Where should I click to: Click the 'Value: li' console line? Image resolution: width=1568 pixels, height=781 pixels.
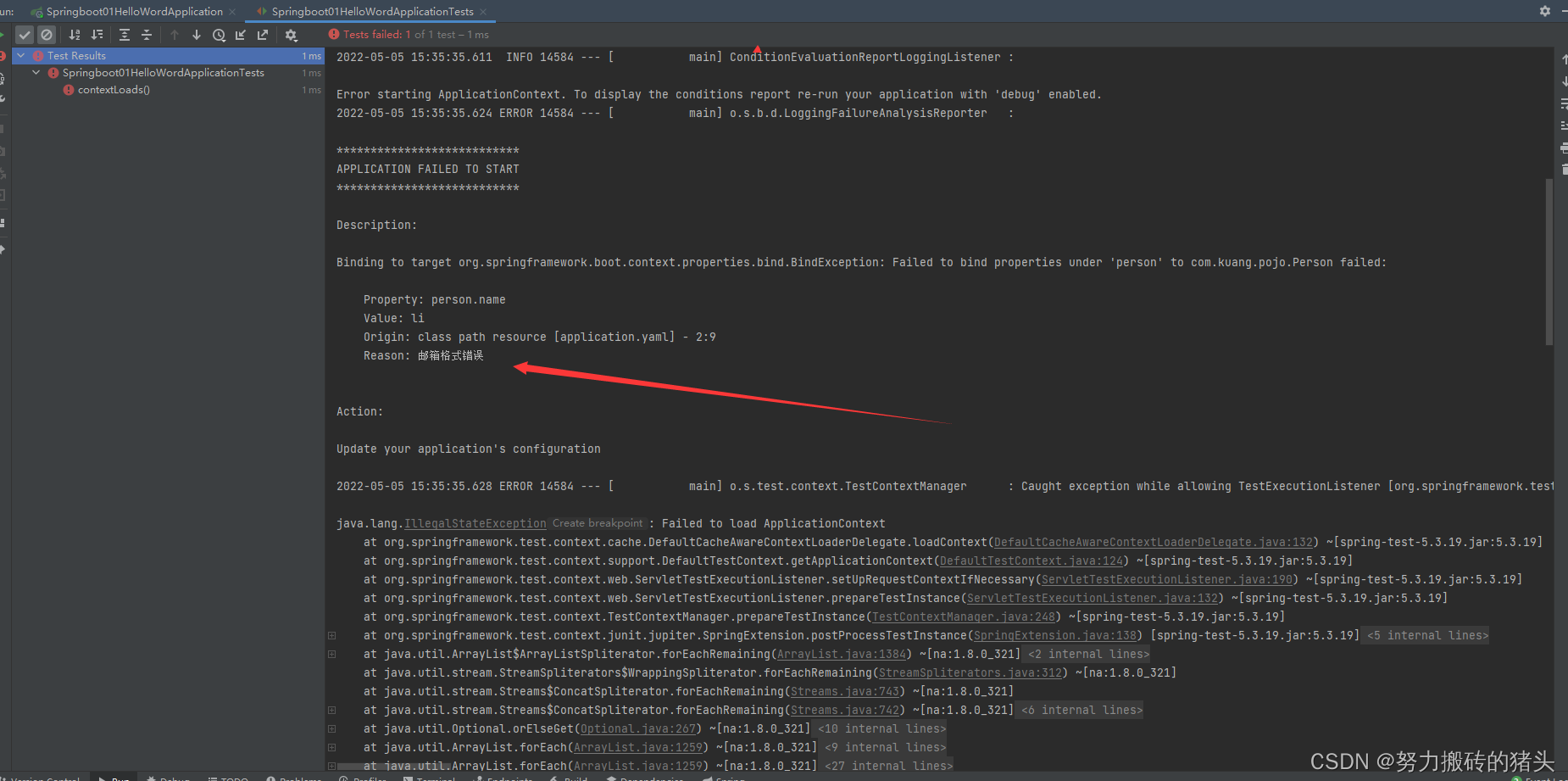394,319
